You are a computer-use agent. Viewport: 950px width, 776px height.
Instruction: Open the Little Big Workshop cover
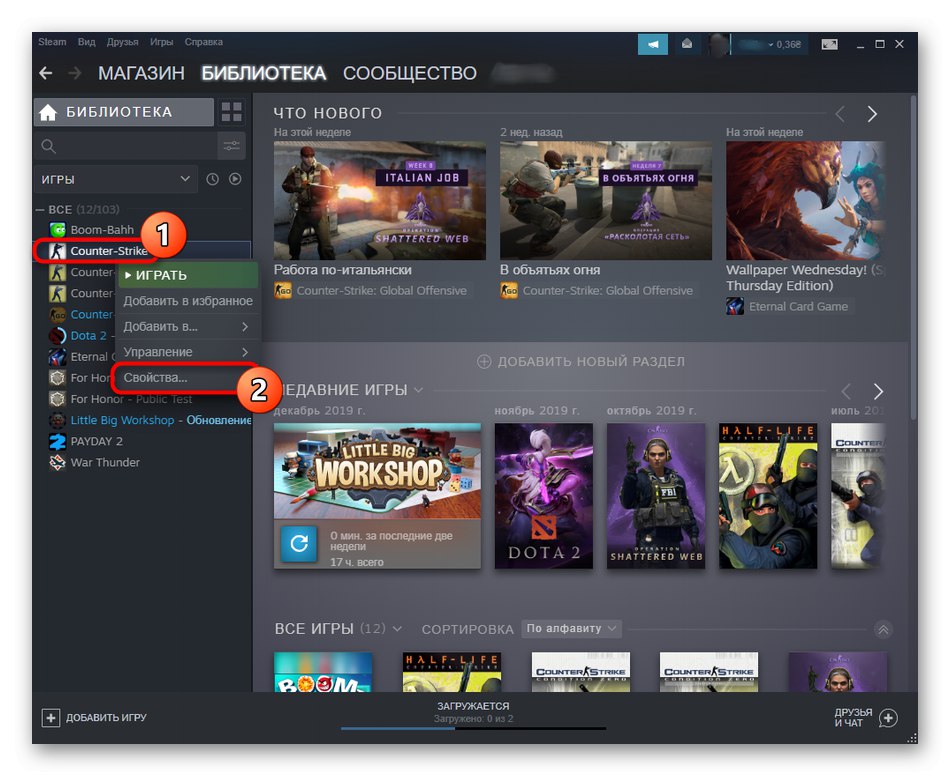pyautogui.click(x=377, y=471)
